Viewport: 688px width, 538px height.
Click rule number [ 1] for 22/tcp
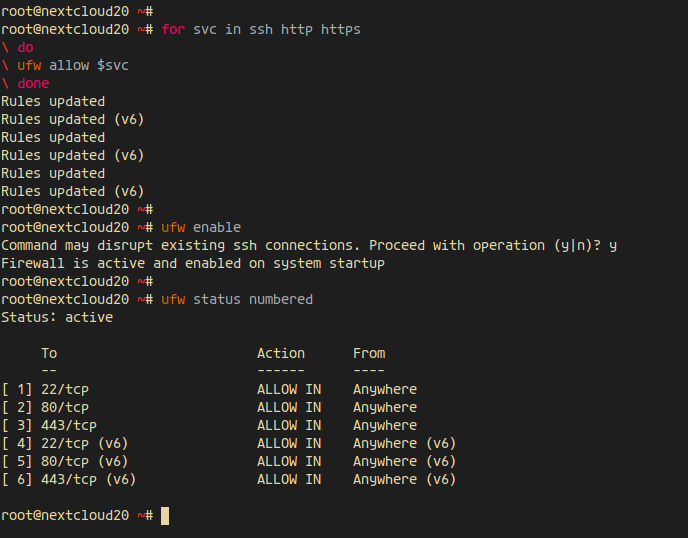17,389
